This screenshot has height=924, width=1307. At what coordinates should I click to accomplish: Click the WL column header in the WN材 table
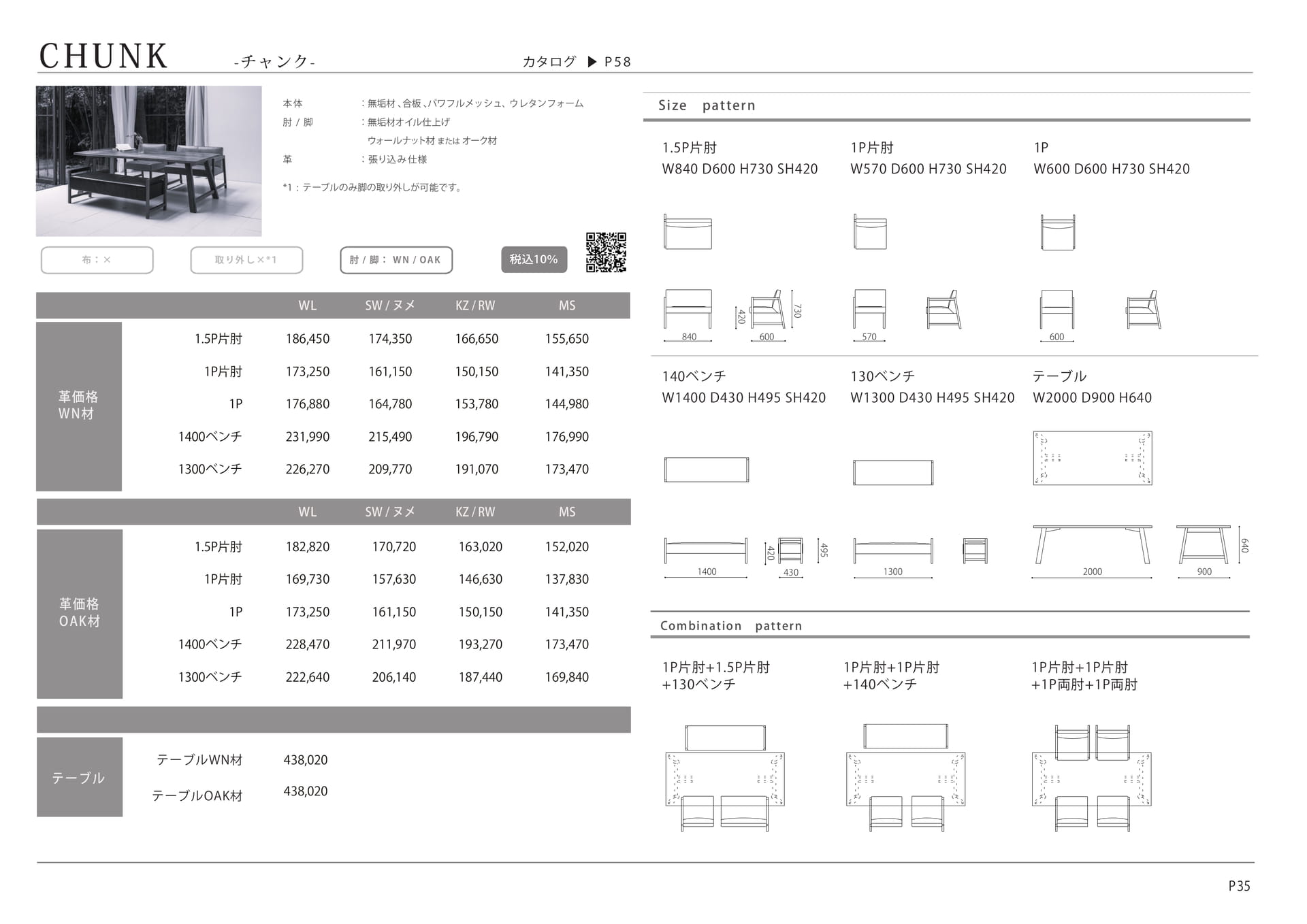point(308,306)
